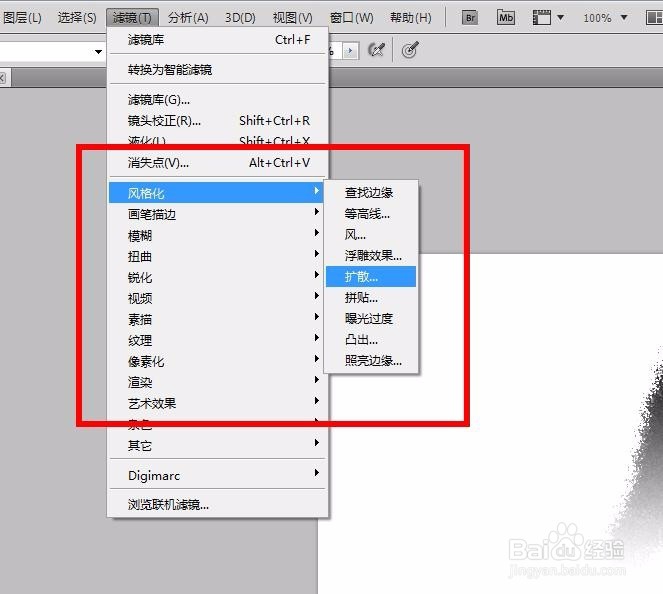
Task: Choose 消失点(V)... filter
Action: [x=218, y=163]
